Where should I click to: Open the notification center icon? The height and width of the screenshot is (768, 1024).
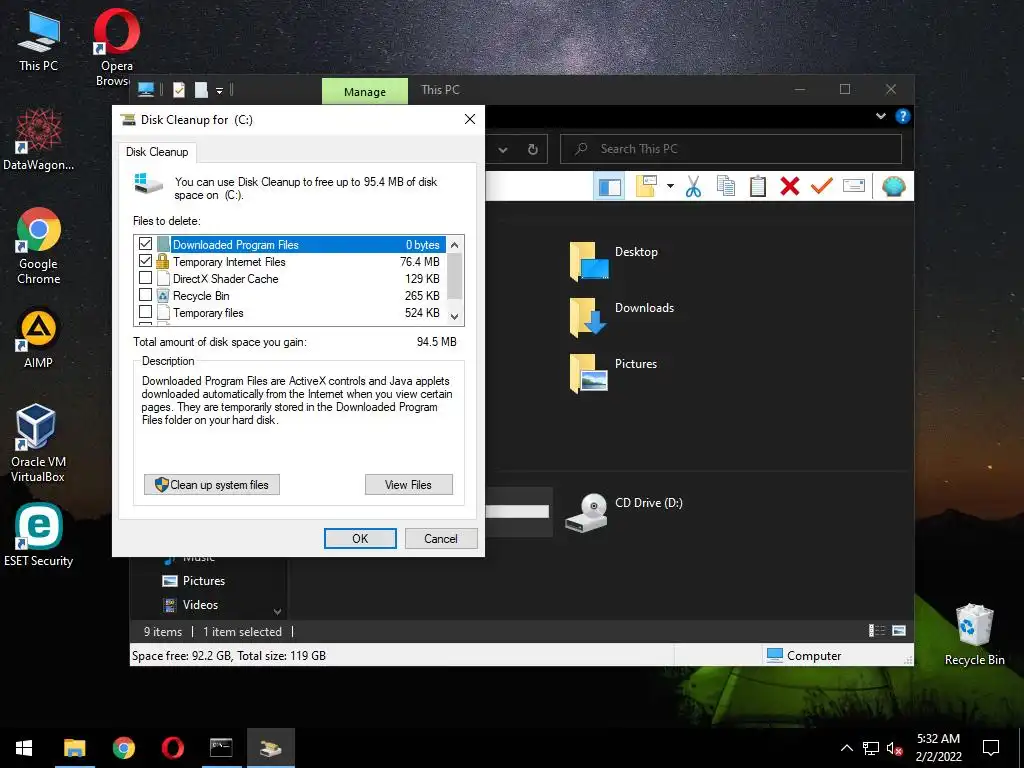point(991,748)
